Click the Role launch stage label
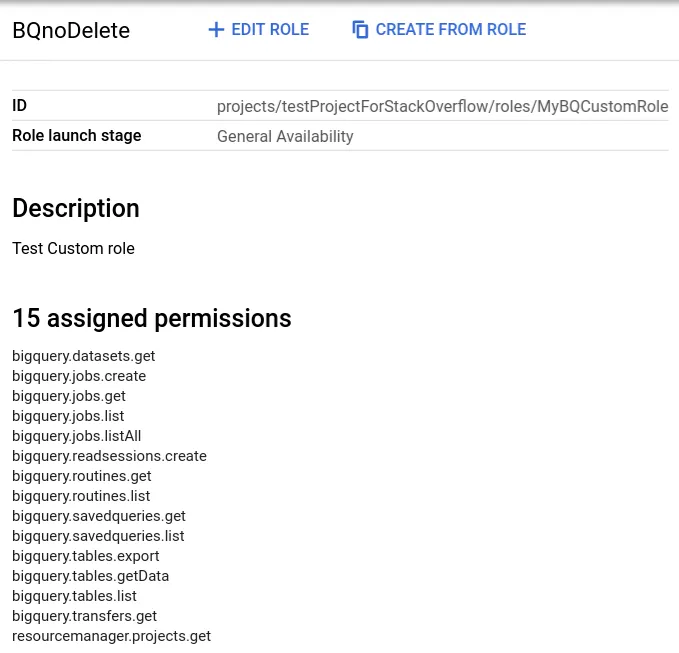The height and width of the screenshot is (653, 679). click(x=77, y=136)
